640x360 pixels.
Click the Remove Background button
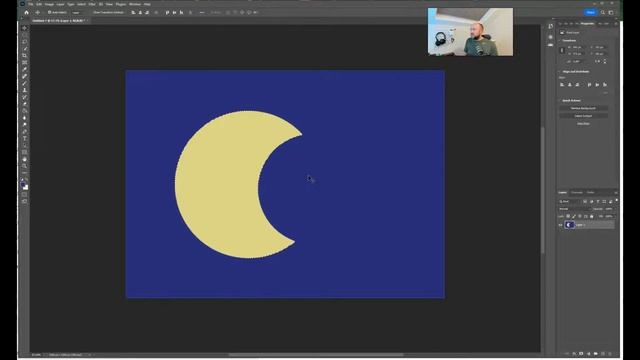coord(583,108)
